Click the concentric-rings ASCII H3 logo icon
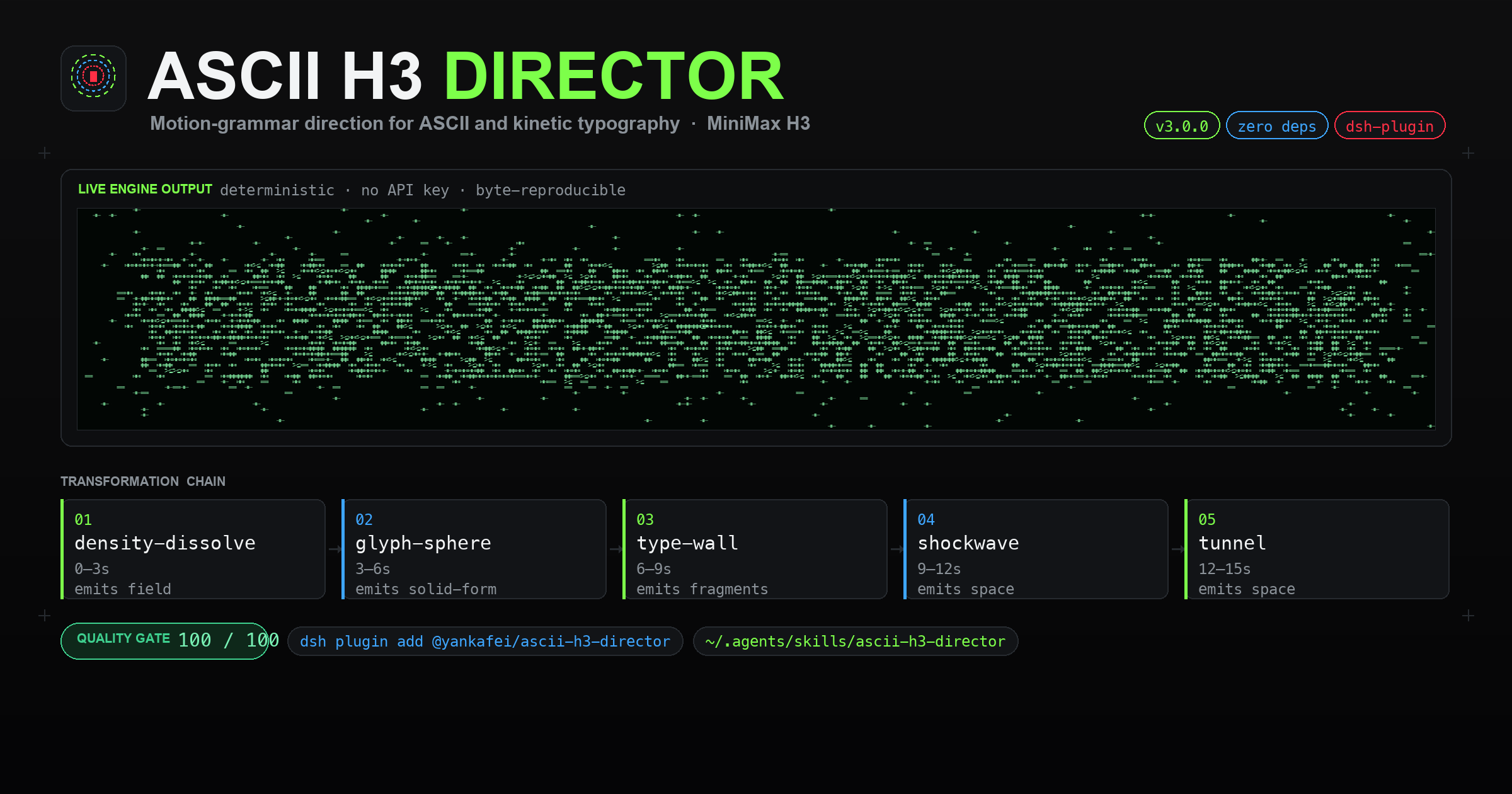The height and width of the screenshot is (794, 1512). point(93,78)
